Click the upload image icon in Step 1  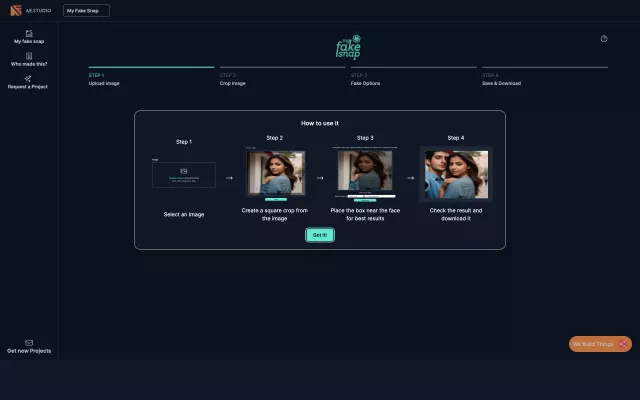click(183, 171)
